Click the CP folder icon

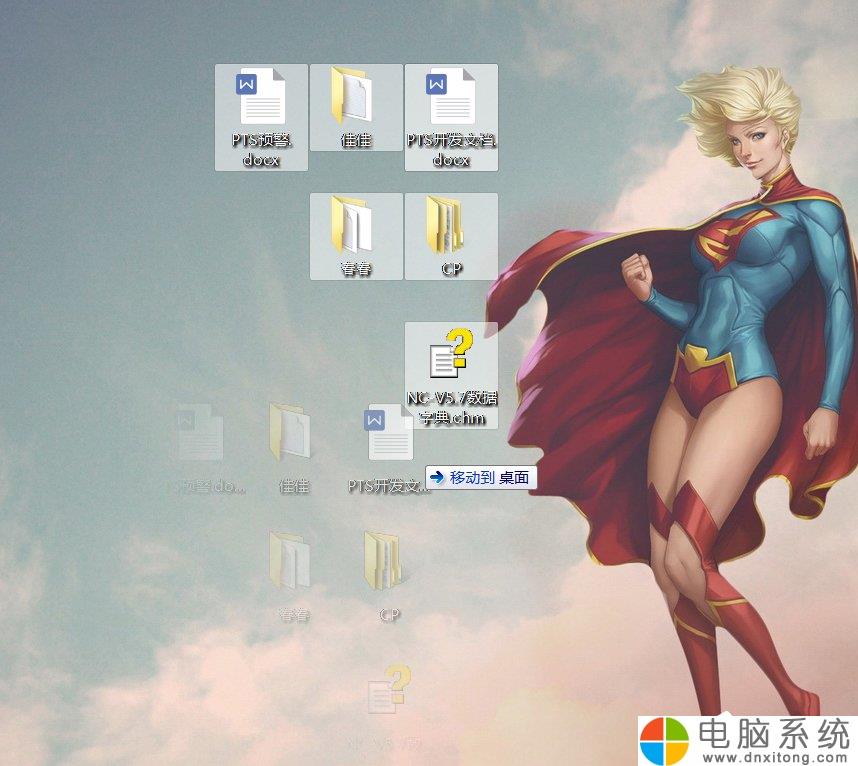[451, 236]
